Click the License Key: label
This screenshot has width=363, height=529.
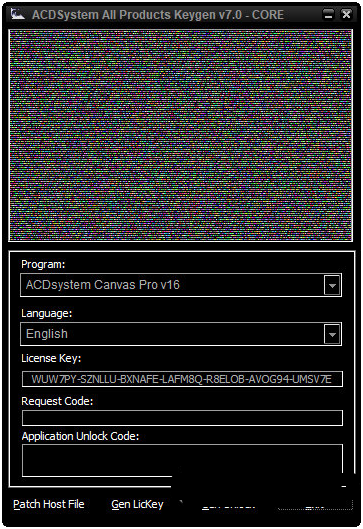[x=51, y=358]
